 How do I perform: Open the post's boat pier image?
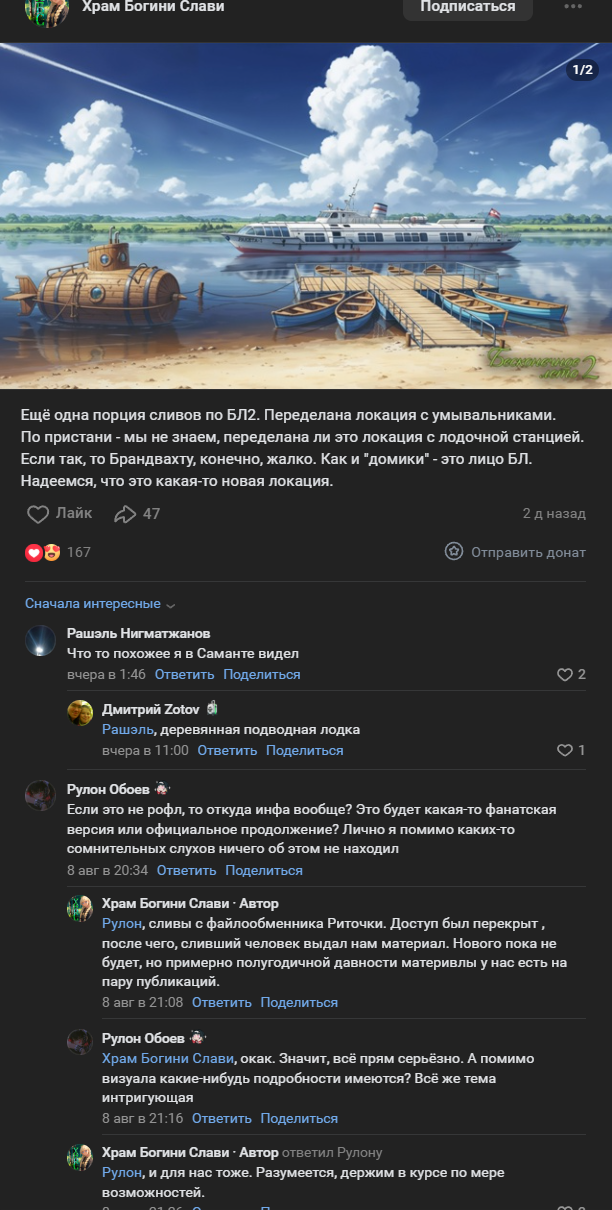[306, 215]
